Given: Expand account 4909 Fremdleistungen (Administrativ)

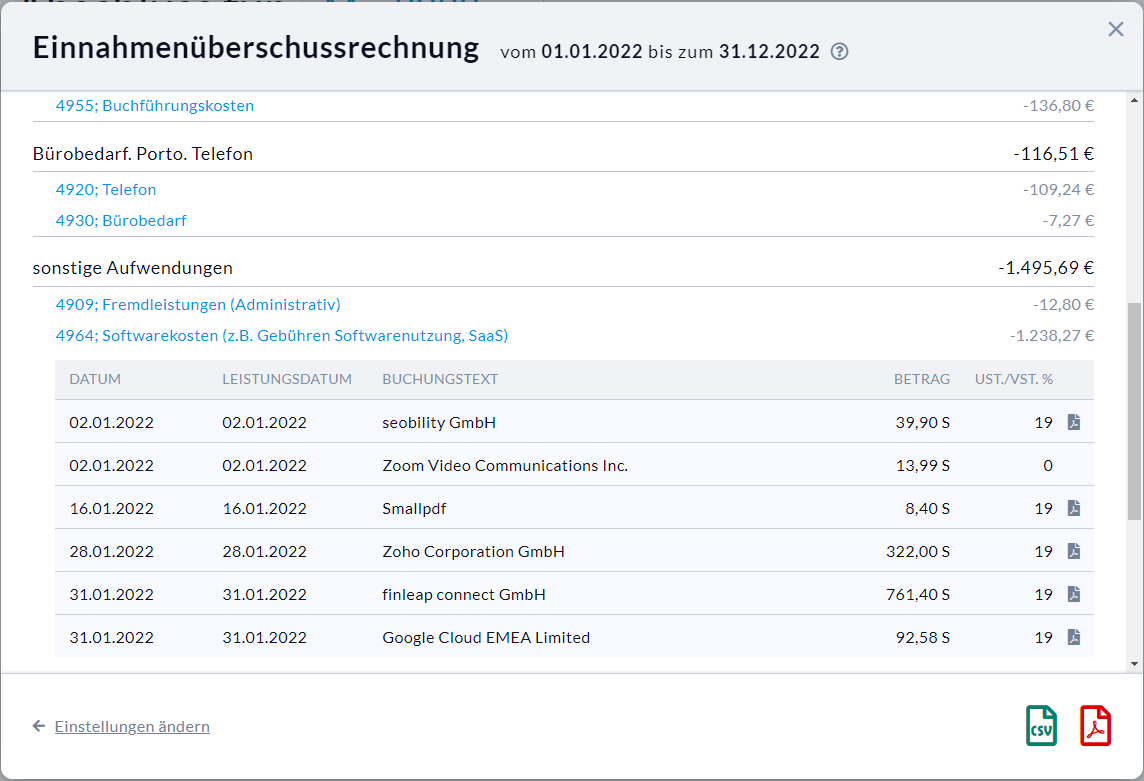Looking at the screenshot, I should [x=198, y=305].
